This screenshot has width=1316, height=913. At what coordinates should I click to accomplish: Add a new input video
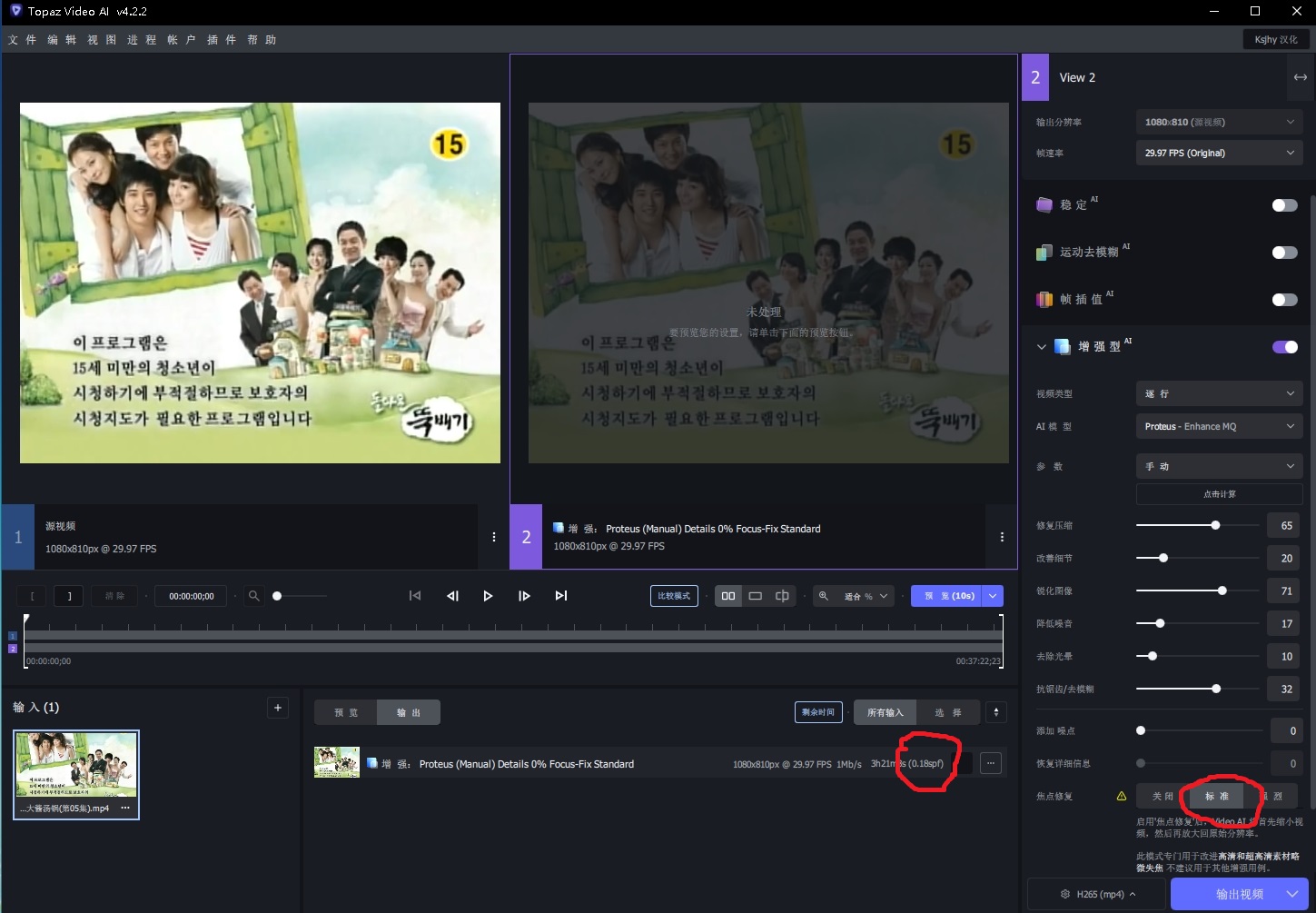[x=278, y=708]
